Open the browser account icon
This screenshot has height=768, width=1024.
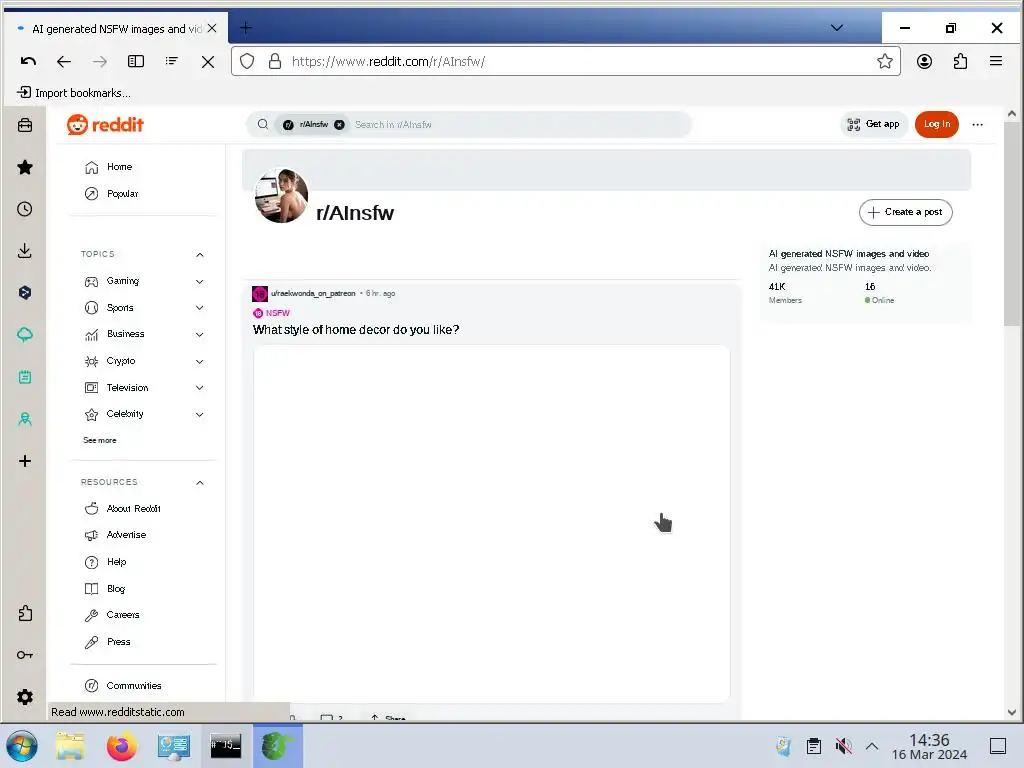tap(924, 61)
